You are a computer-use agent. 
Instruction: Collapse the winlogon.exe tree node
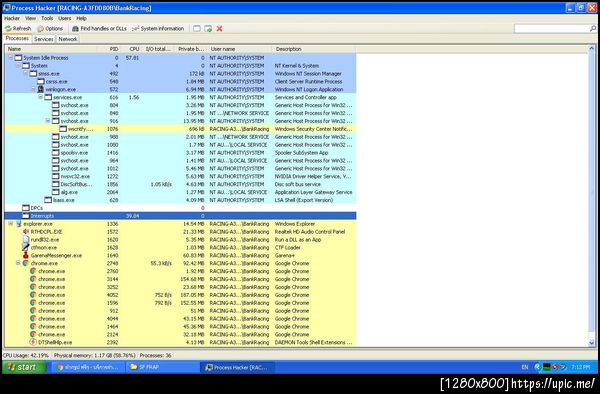(x=34, y=90)
